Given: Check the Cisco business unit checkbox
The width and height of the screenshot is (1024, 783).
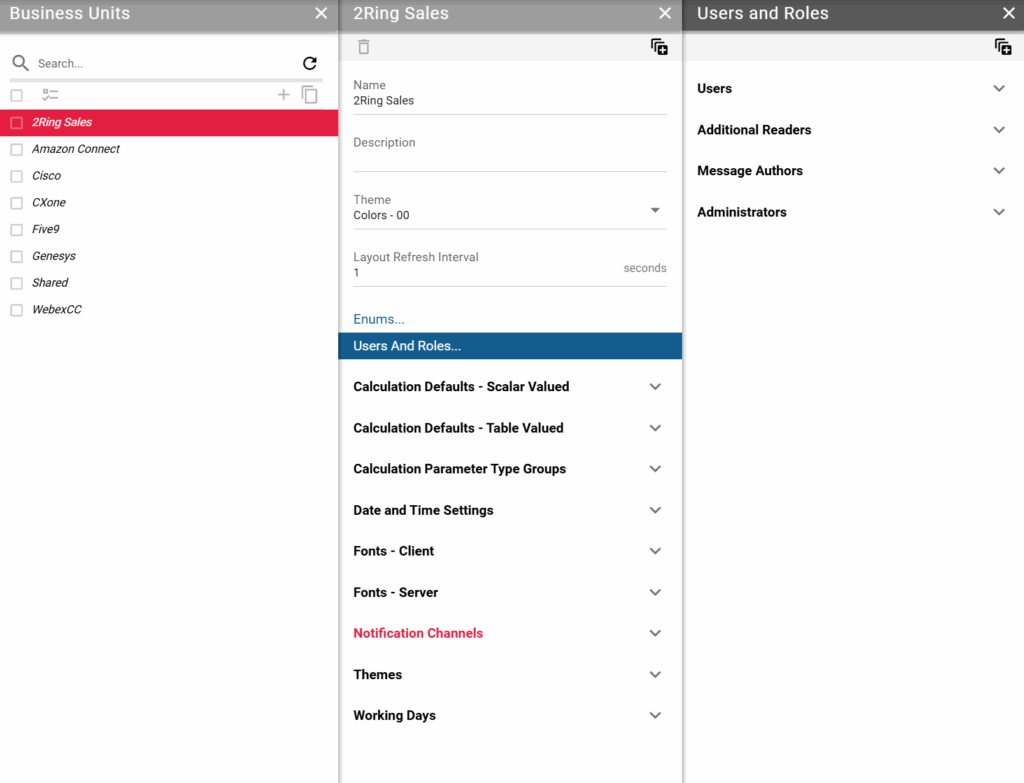Looking at the screenshot, I should coord(16,175).
